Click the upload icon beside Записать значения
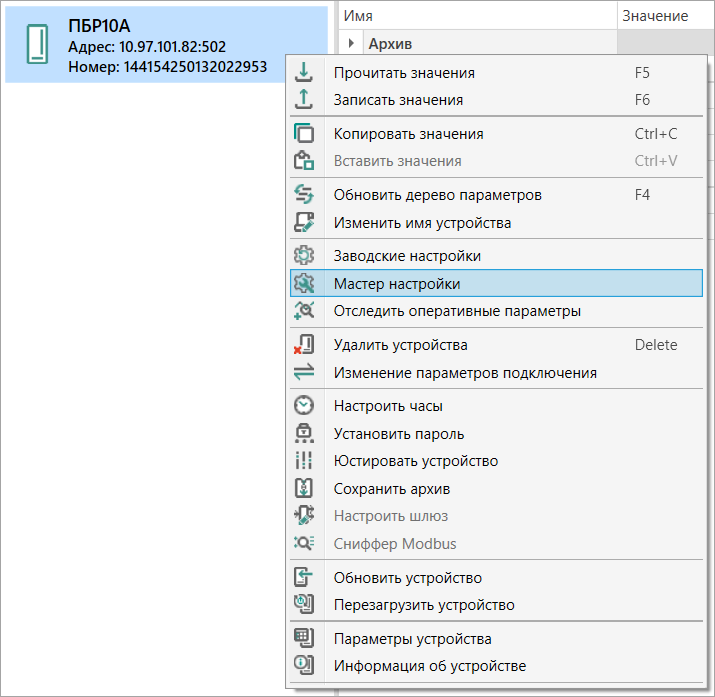This screenshot has width=715, height=697. click(x=304, y=99)
